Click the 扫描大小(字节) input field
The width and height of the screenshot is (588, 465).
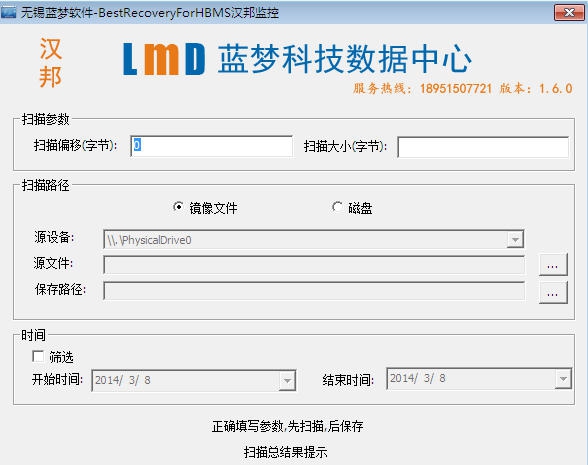pyautogui.click(x=483, y=147)
